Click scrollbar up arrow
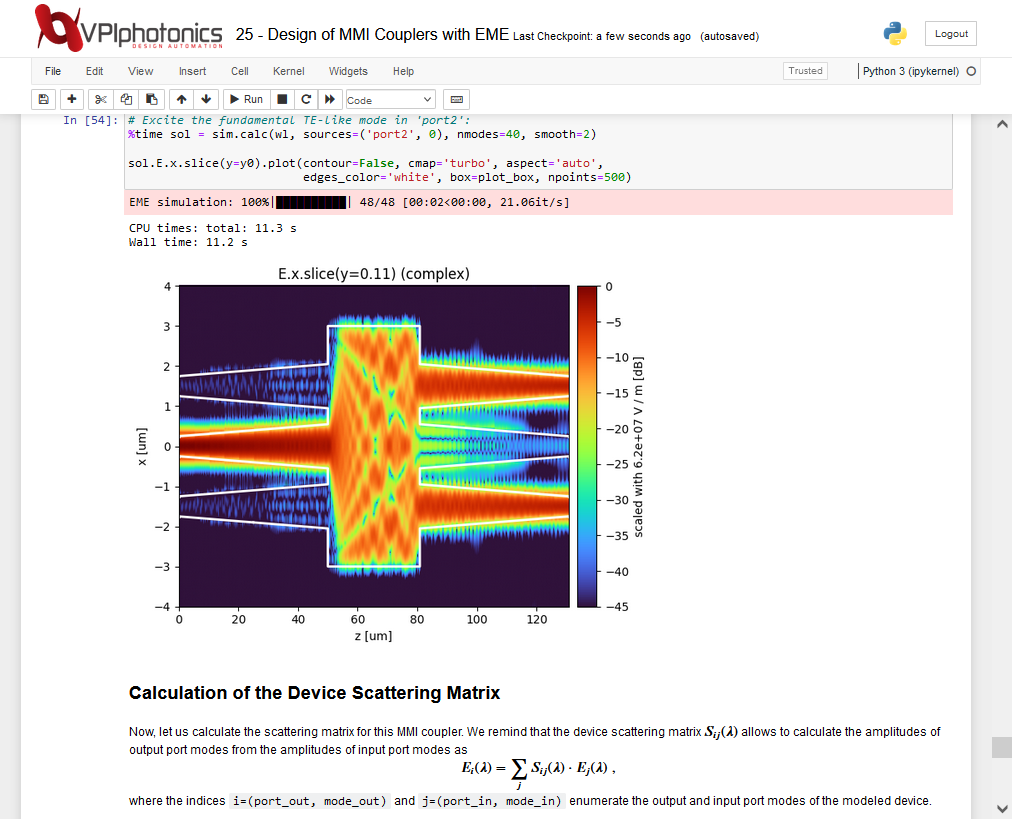Image resolution: width=1012 pixels, height=819 pixels. click(1002, 124)
